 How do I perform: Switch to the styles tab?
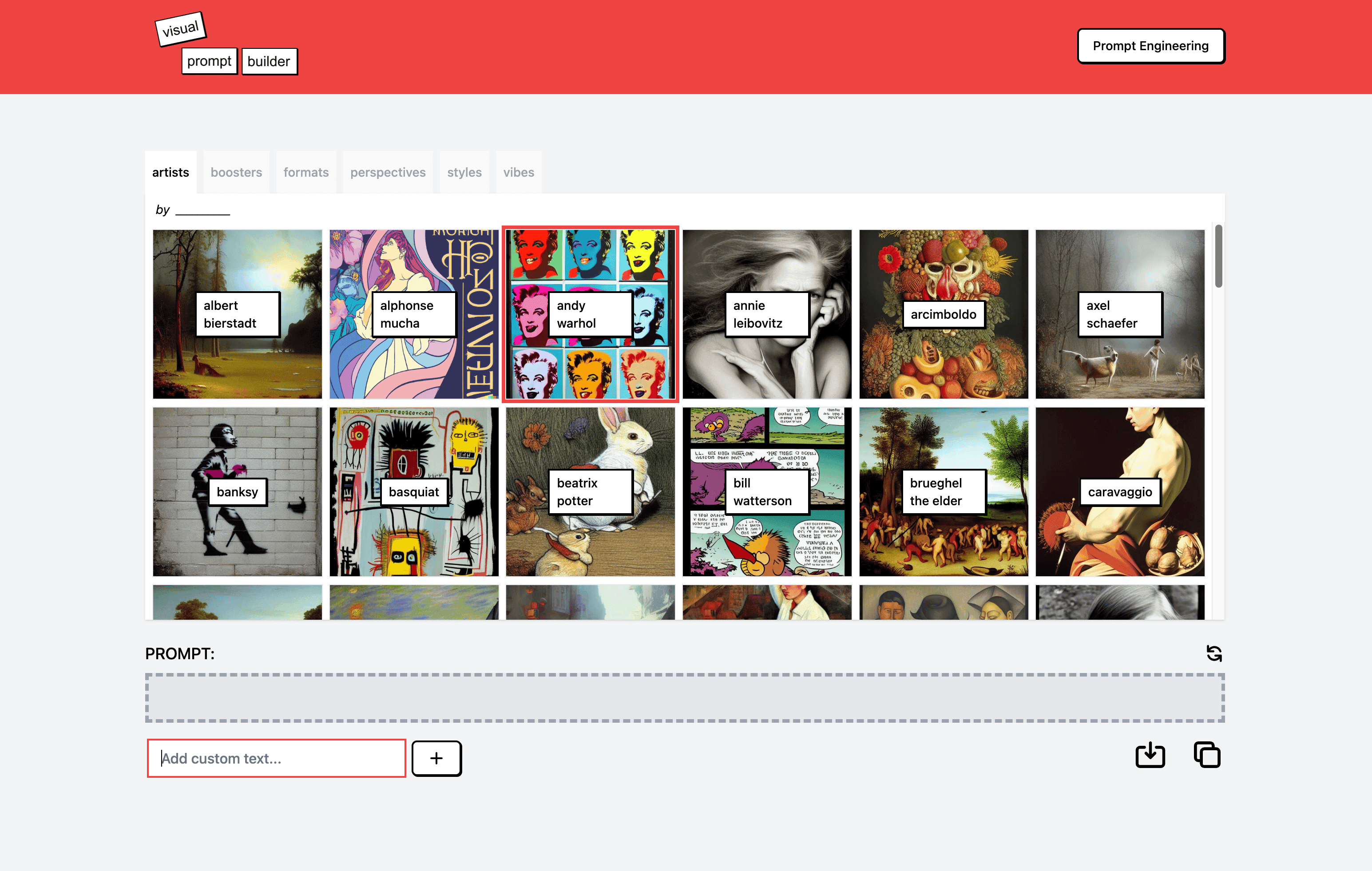click(464, 172)
